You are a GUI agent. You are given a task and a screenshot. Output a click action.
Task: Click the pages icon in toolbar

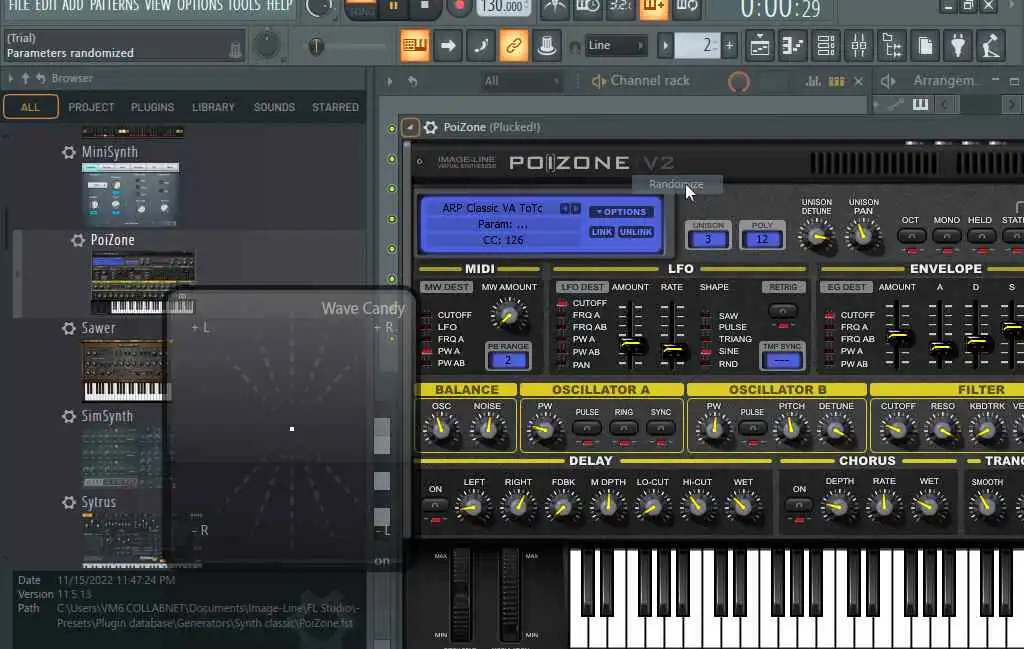click(925, 46)
